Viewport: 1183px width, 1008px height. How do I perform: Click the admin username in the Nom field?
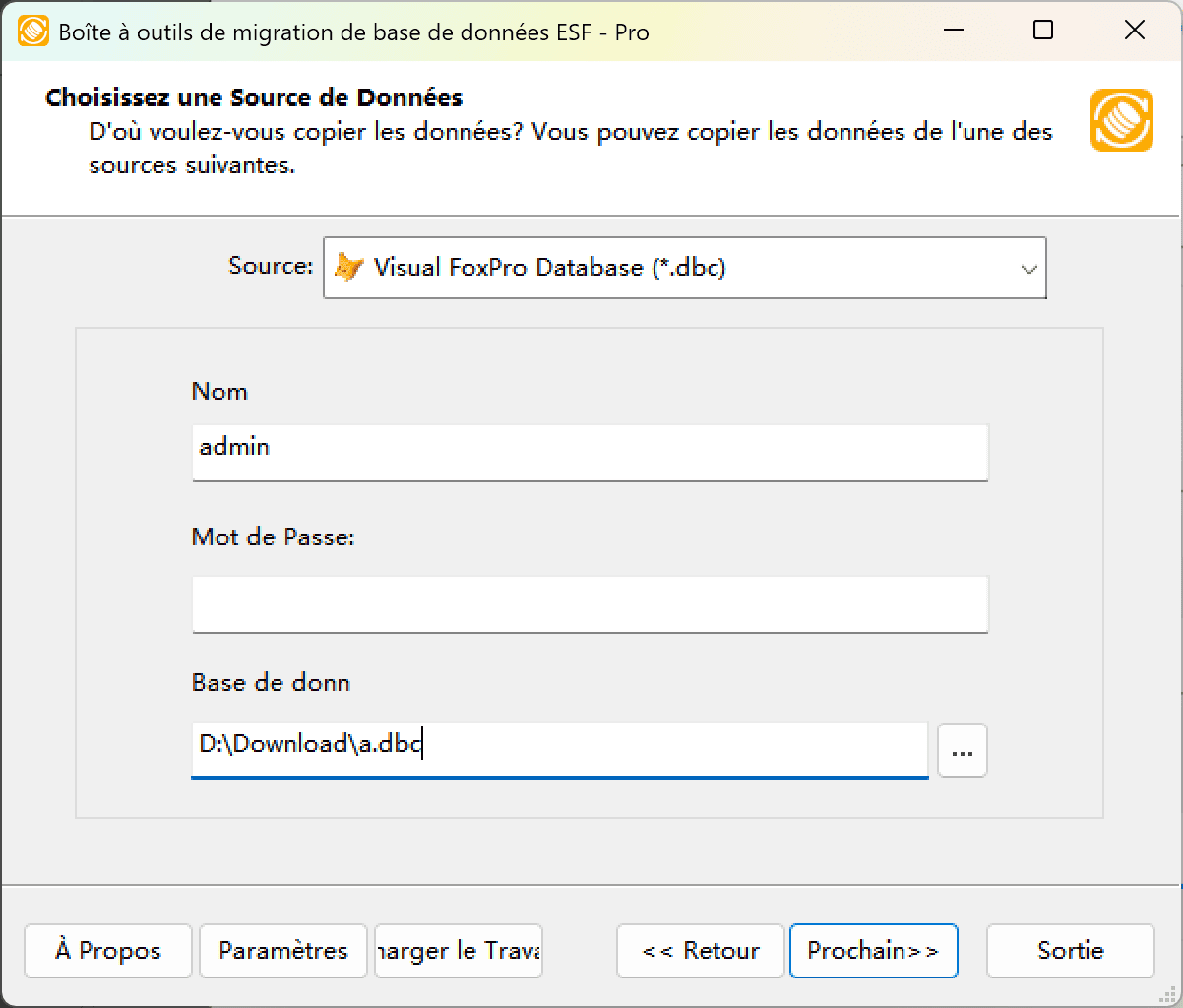589,452
